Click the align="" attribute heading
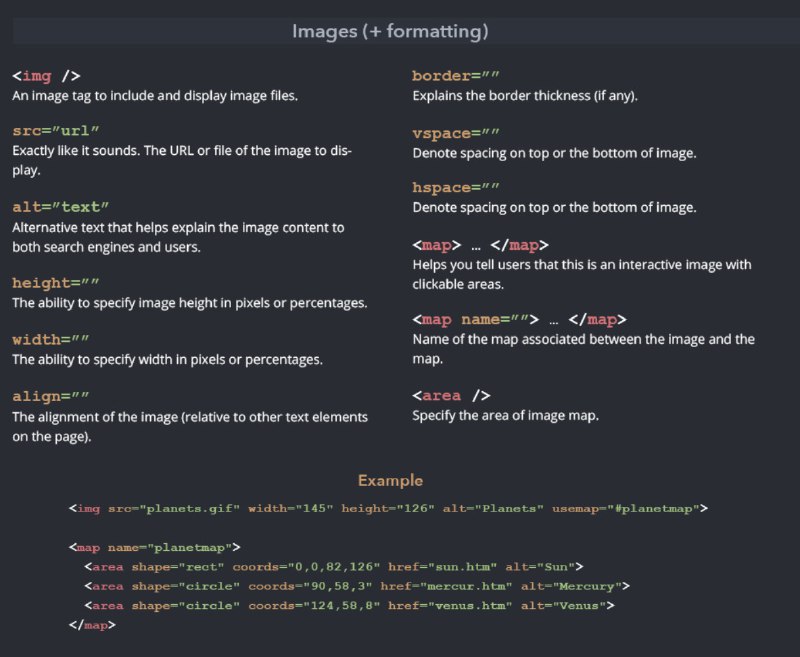 point(51,396)
